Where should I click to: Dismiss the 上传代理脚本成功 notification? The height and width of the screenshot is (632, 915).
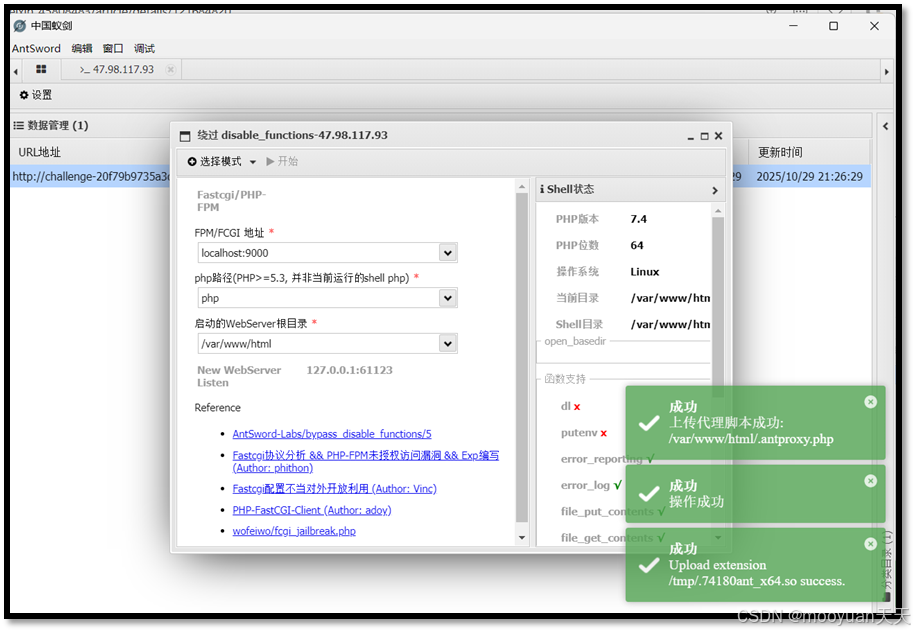coord(871,402)
